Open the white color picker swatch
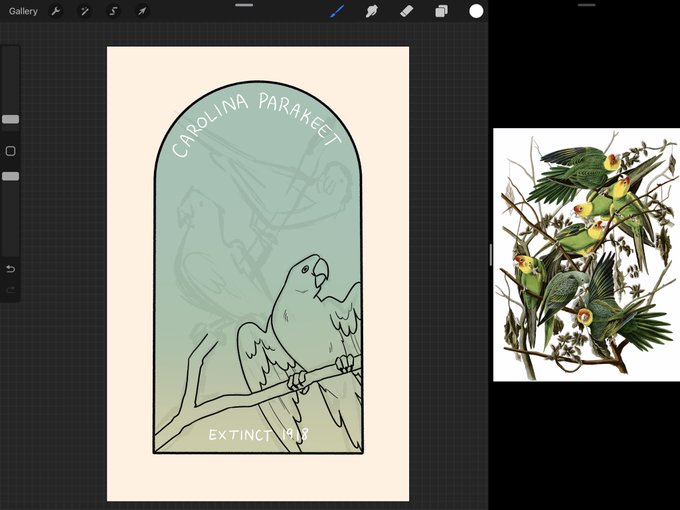 pyautogui.click(x=476, y=11)
